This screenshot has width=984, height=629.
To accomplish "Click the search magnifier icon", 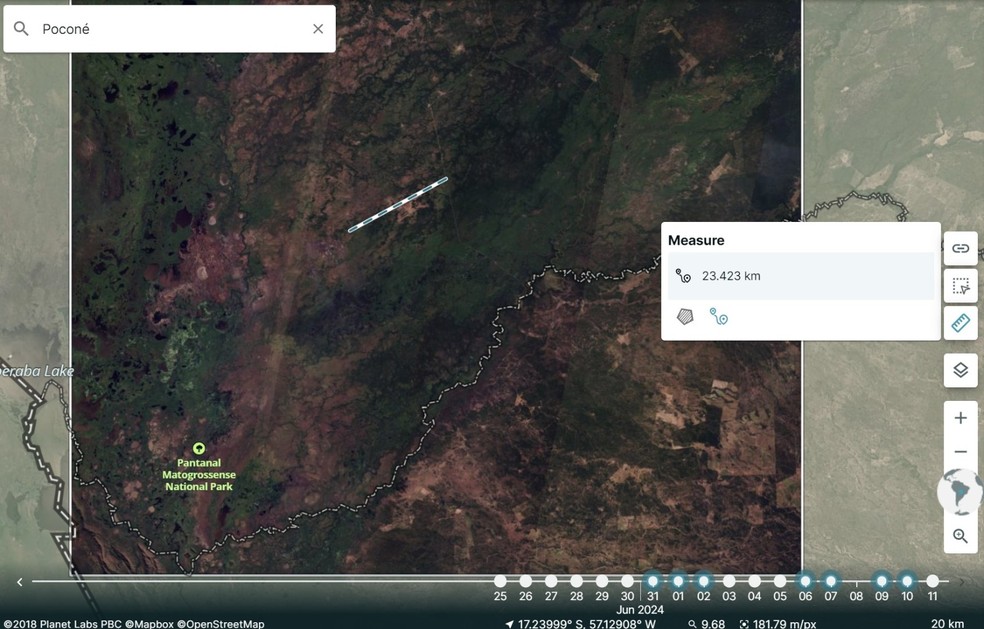I will point(21,29).
